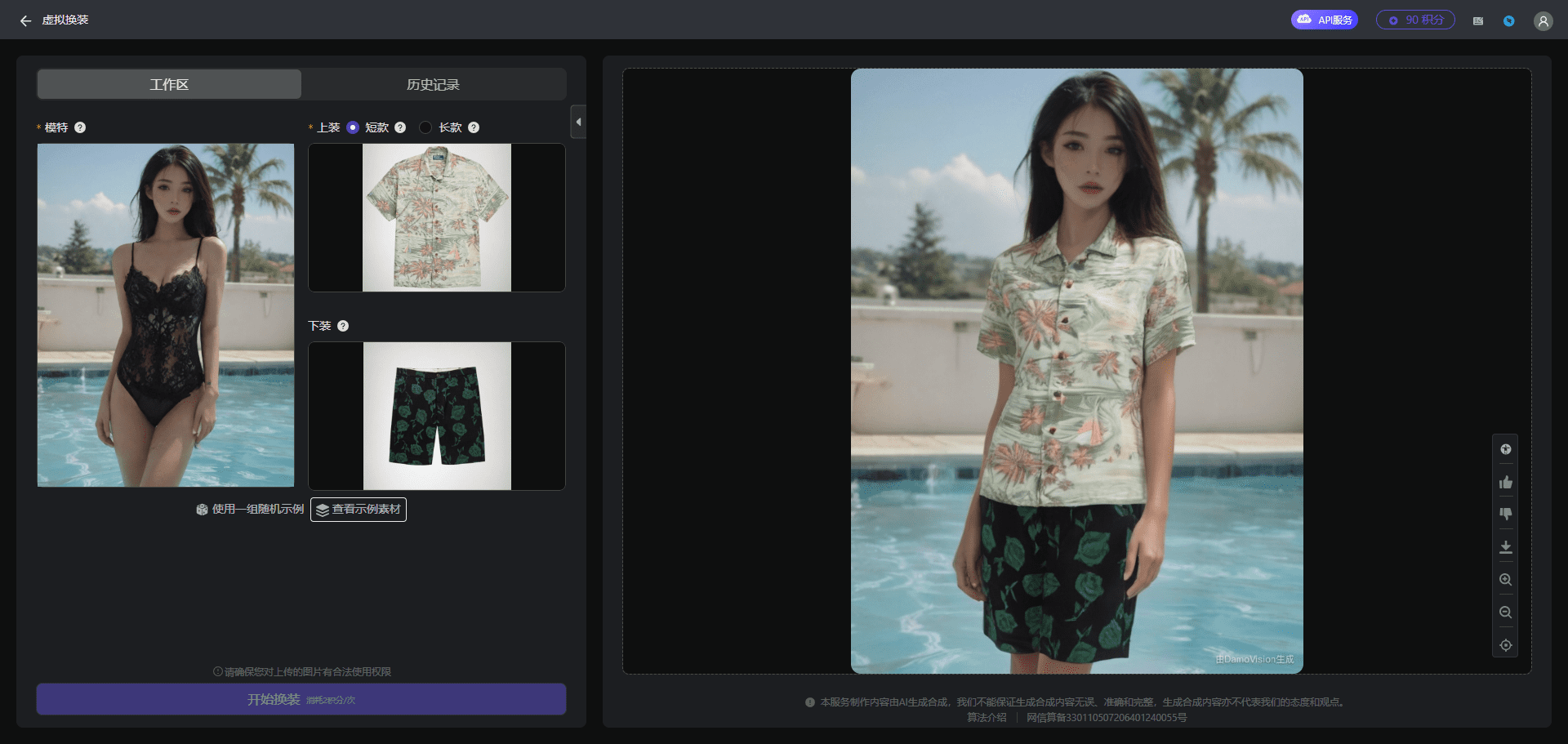Click the 开始换装 start button
Viewport: 1568px width, 744px height.
(x=301, y=699)
